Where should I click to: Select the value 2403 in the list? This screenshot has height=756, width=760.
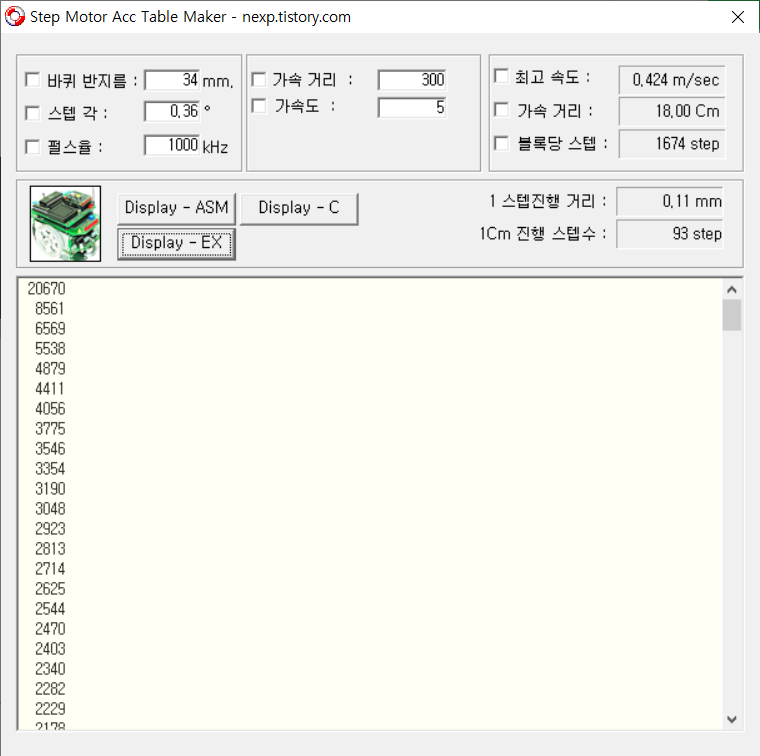coord(50,649)
